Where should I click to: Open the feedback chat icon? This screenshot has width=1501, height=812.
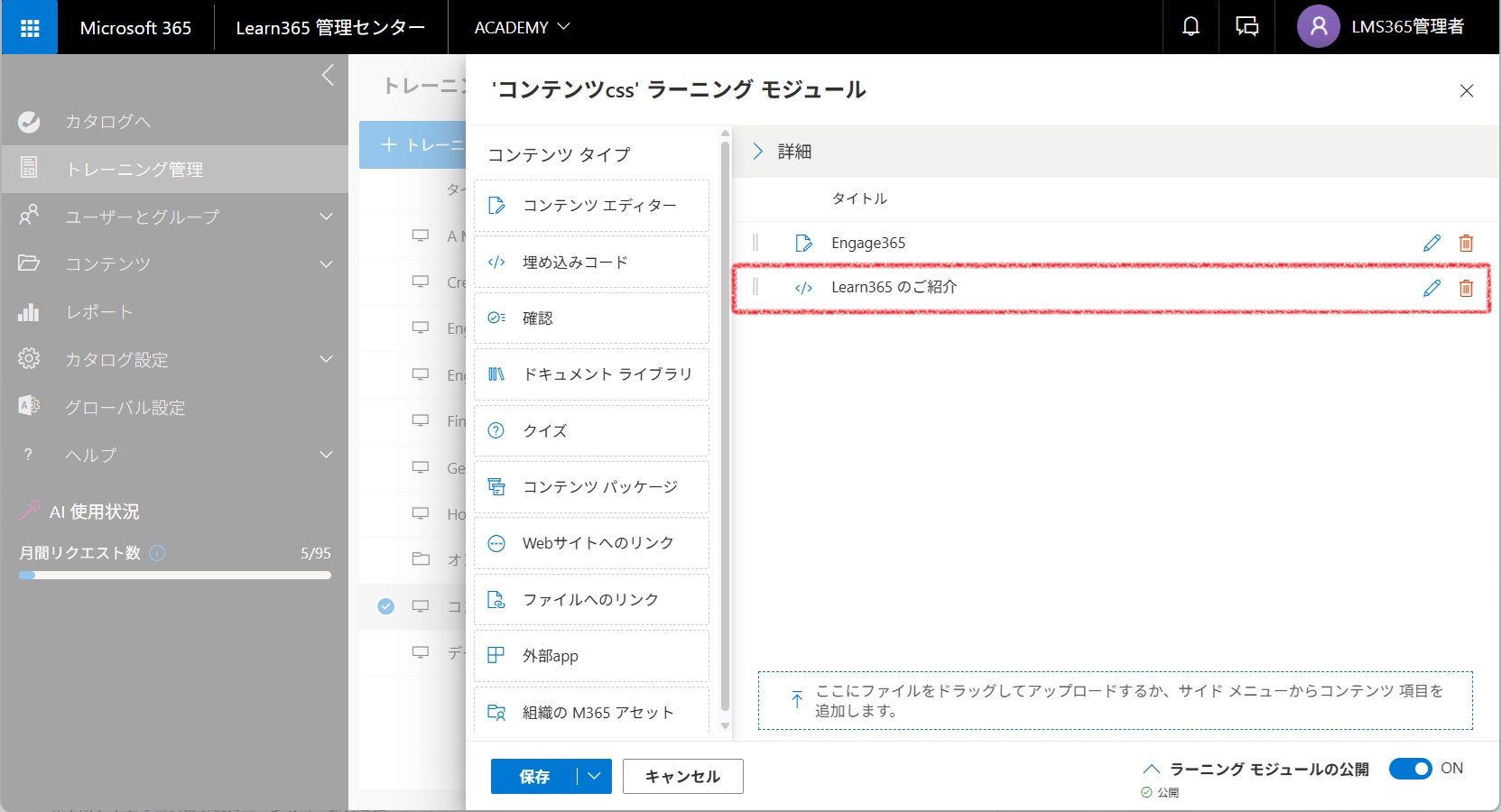click(x=1246, y=27)
